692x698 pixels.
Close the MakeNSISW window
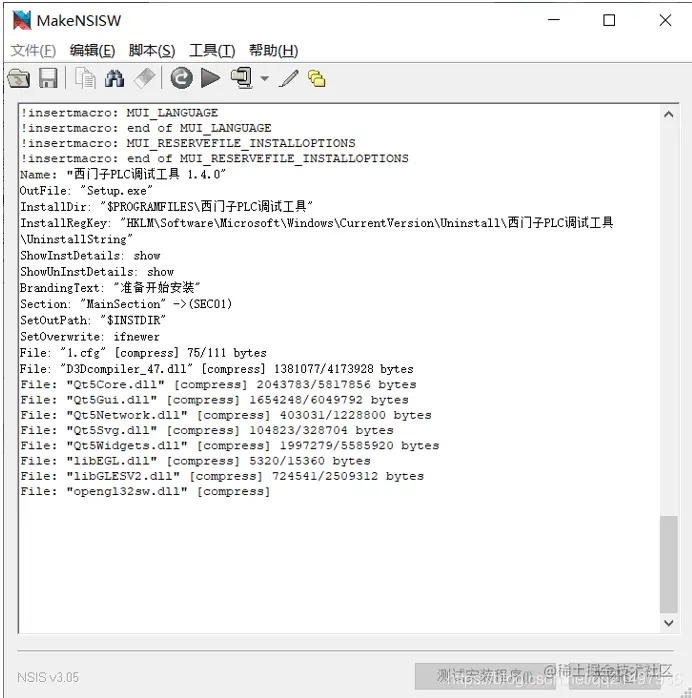pos(665,20)
